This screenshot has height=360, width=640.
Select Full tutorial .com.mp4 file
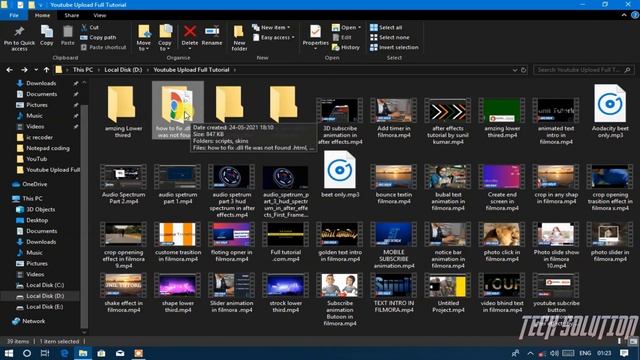[285, 242]
